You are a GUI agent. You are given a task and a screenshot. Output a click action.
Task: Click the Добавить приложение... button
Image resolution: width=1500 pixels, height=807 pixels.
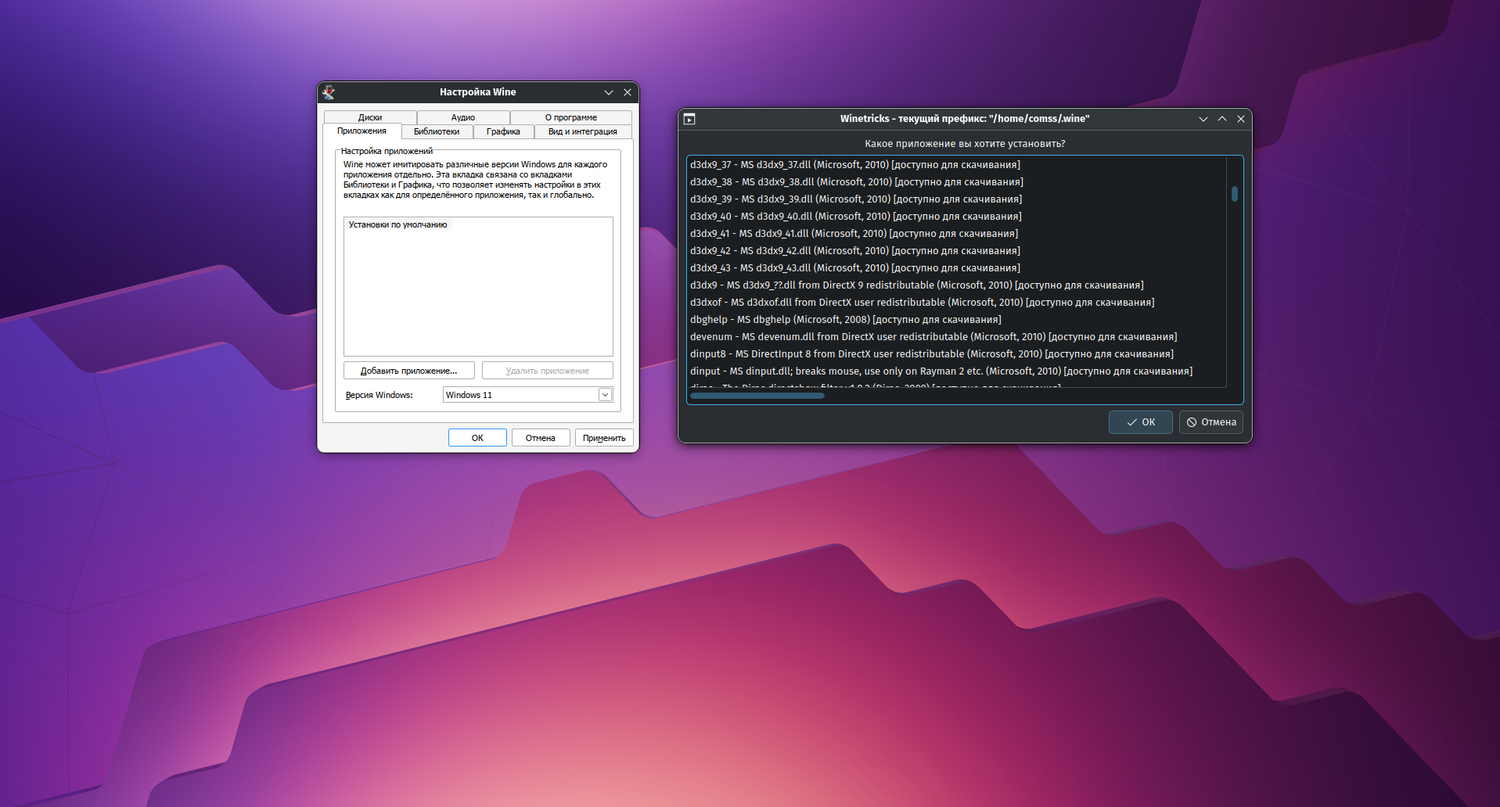pos(409,370)
